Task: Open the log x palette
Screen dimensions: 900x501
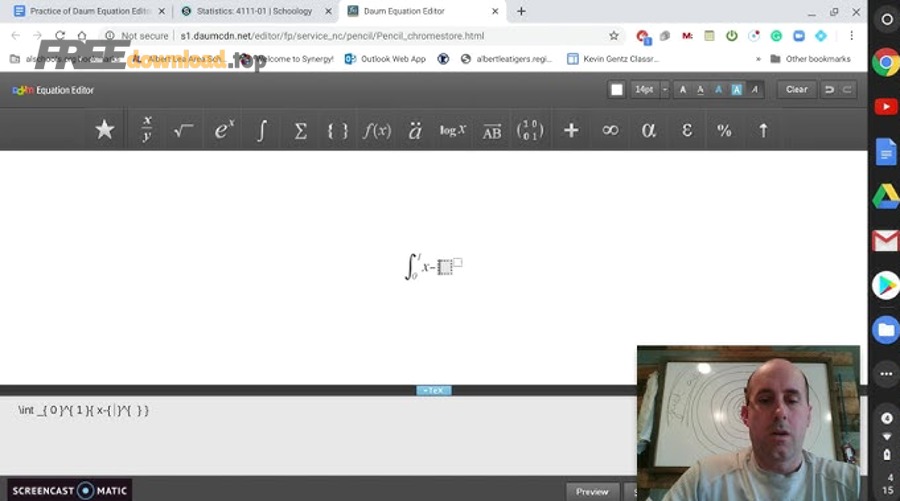Action: (453, 130)
